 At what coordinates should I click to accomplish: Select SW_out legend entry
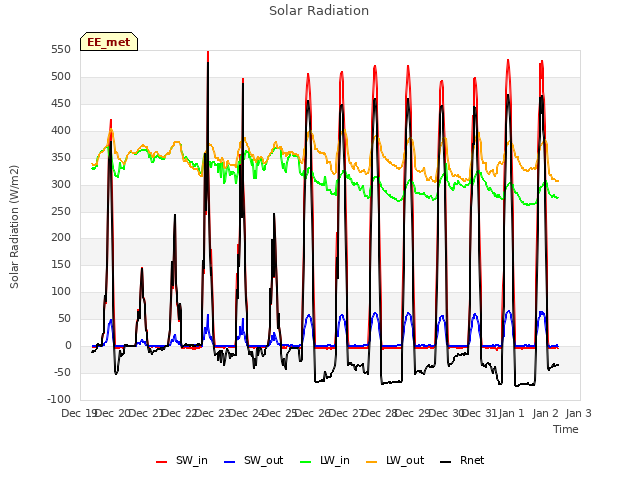[253, 460]
